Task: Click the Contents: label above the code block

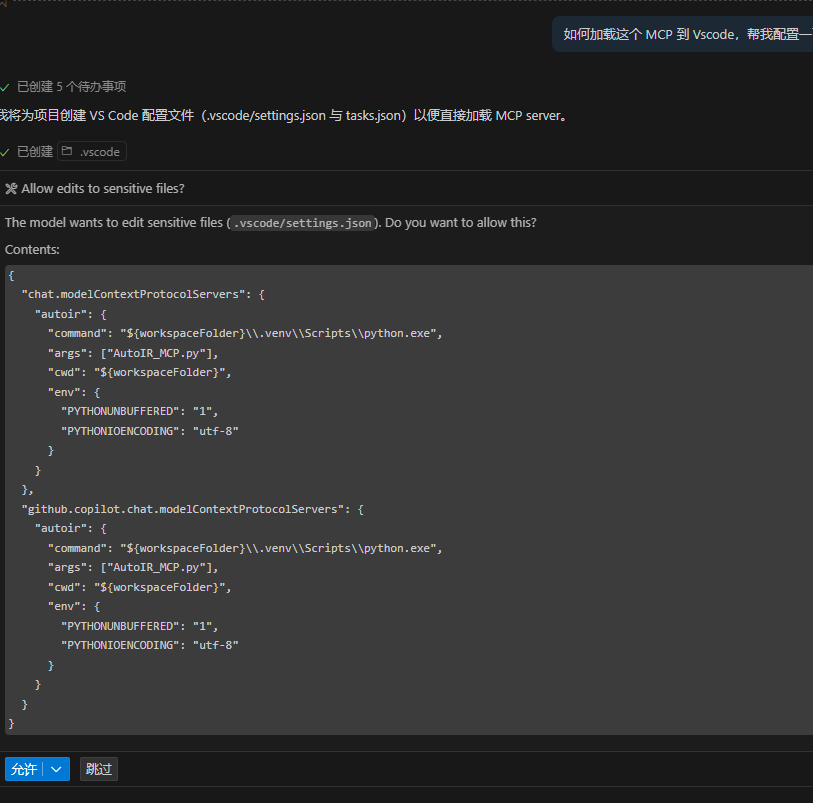Action: tap(32, 250)
